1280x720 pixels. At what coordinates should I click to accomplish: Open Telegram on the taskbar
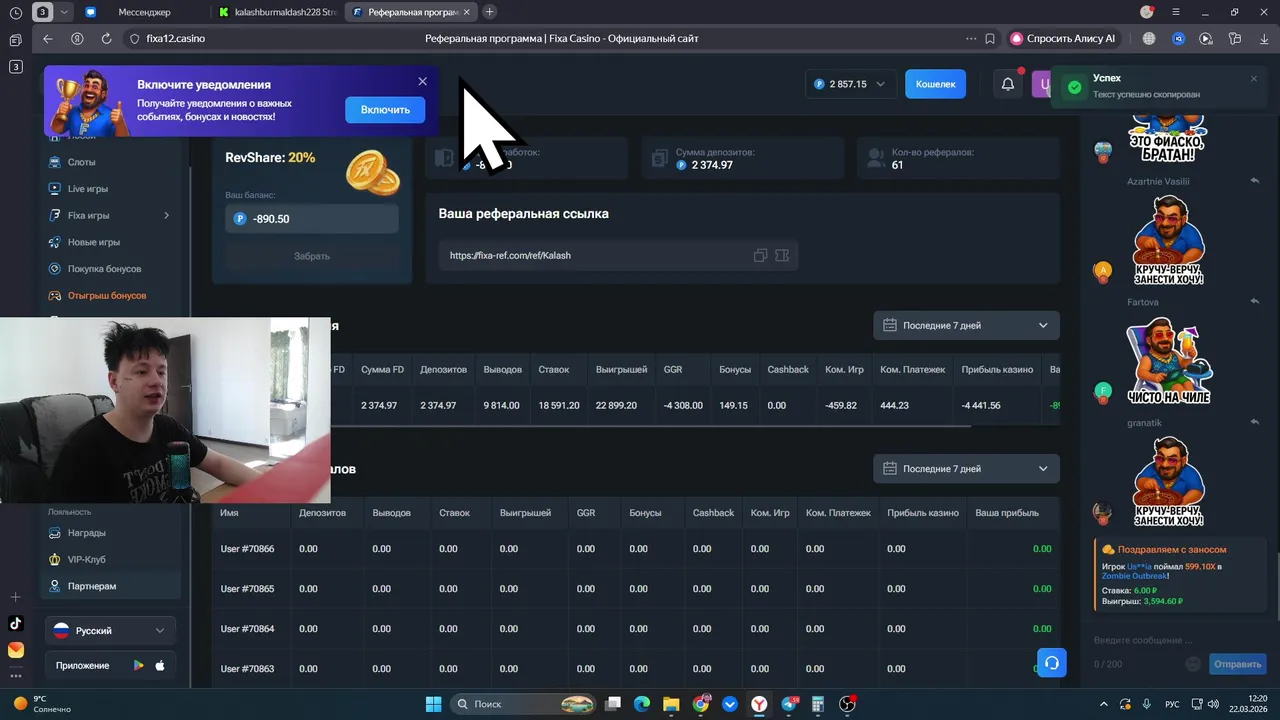(789, 704)
